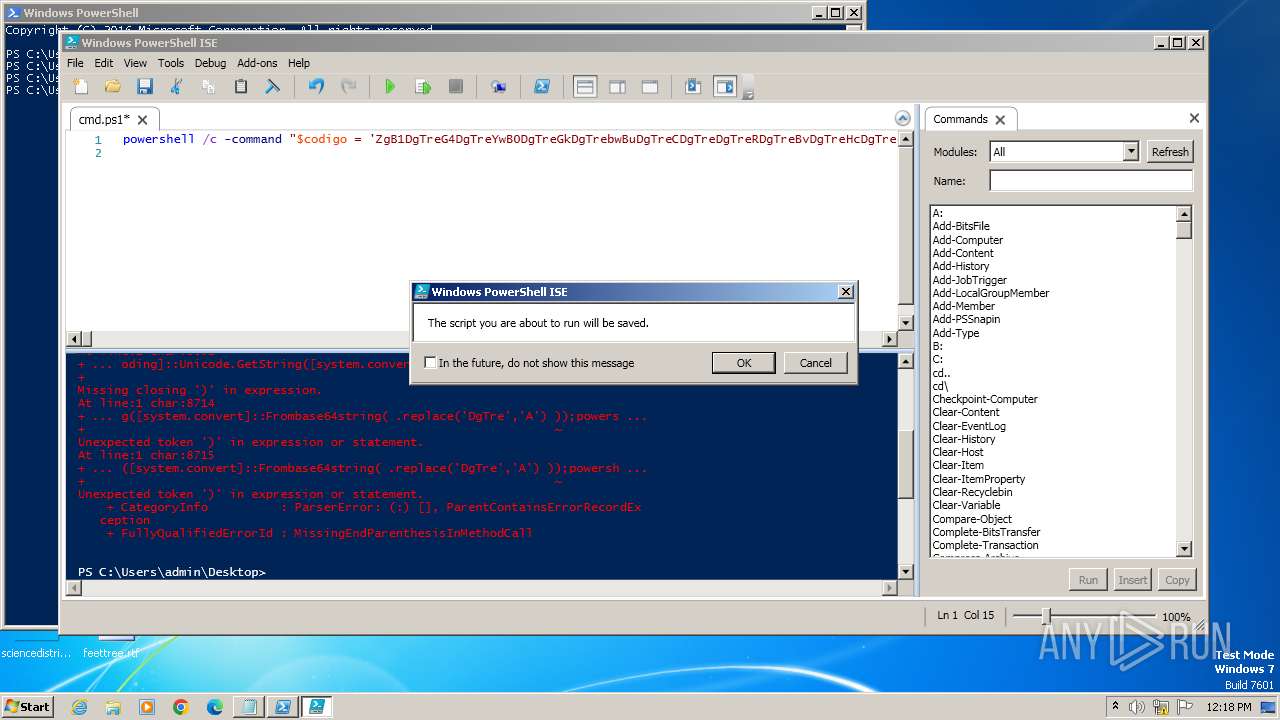Open the View menu
This screenshot has height=720, width=1280.
click(135, 63)
